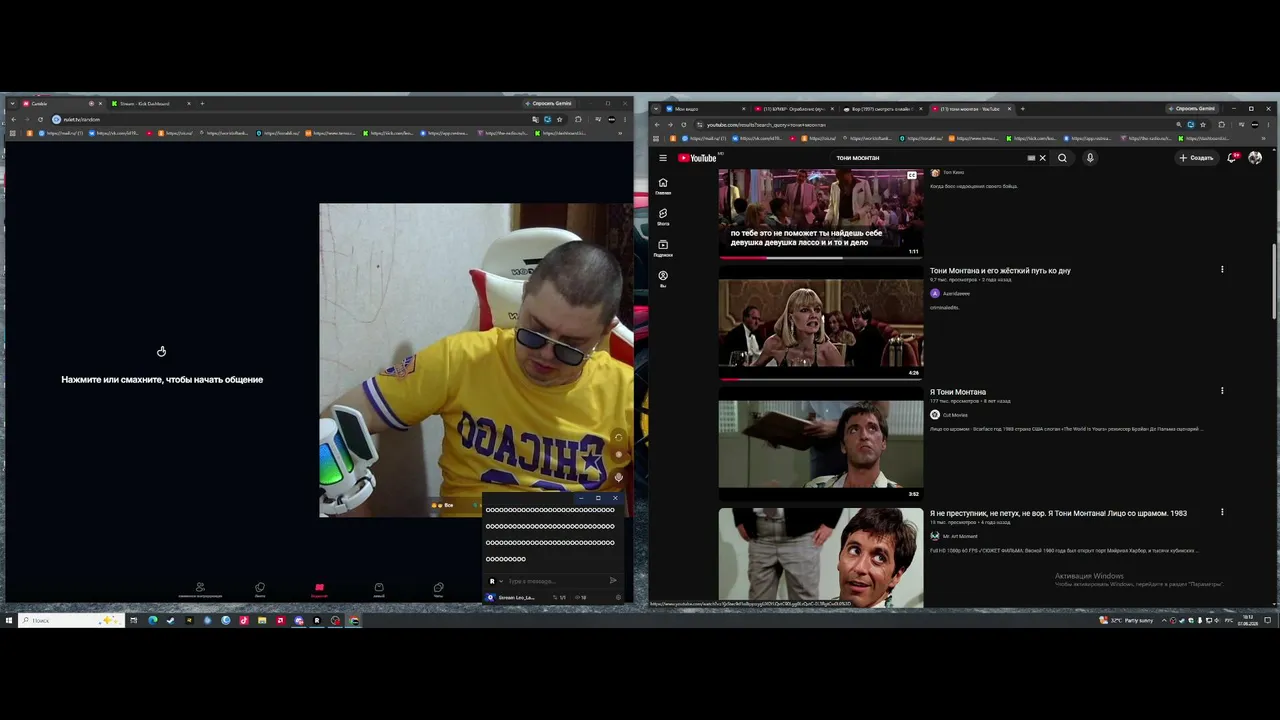Bookmark the rulet.tv page with the star

point(559,119)
